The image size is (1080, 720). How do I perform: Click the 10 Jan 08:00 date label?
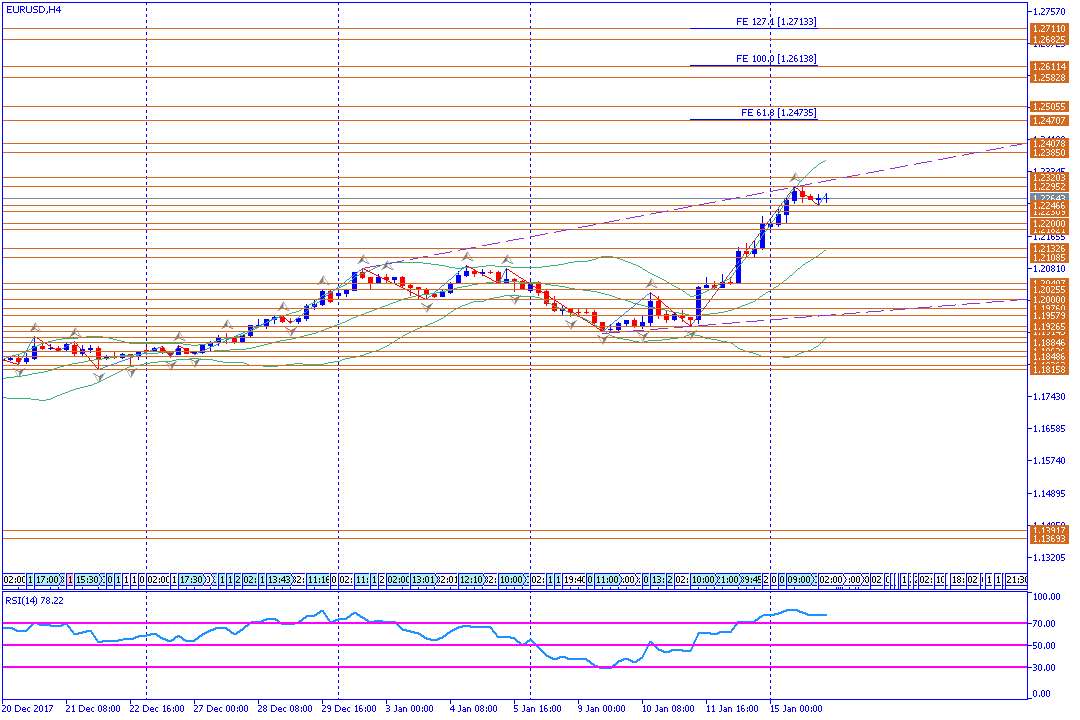(x=668, y=708)
